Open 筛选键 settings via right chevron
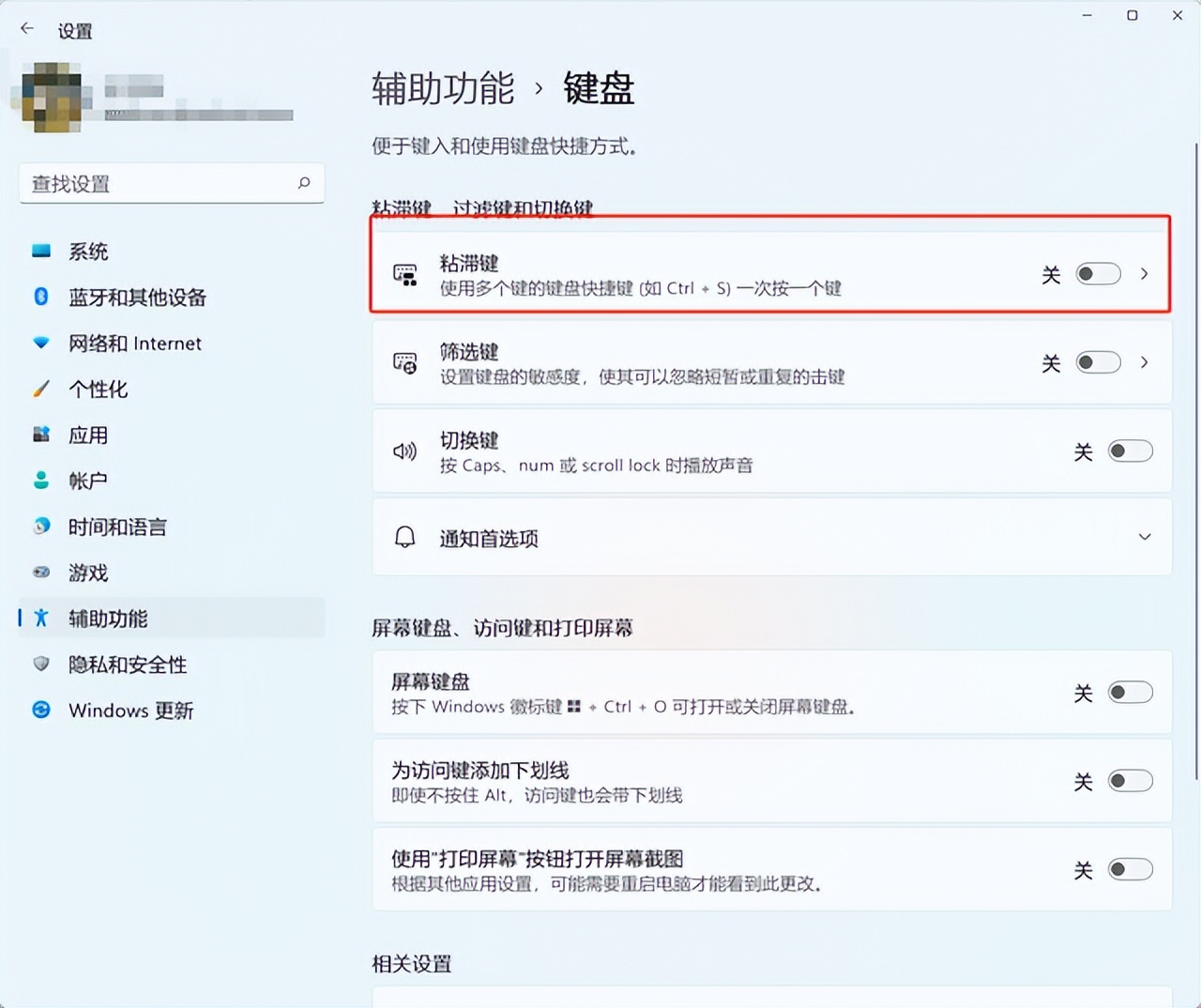 pyautogui.click(x=1145, y=362)
